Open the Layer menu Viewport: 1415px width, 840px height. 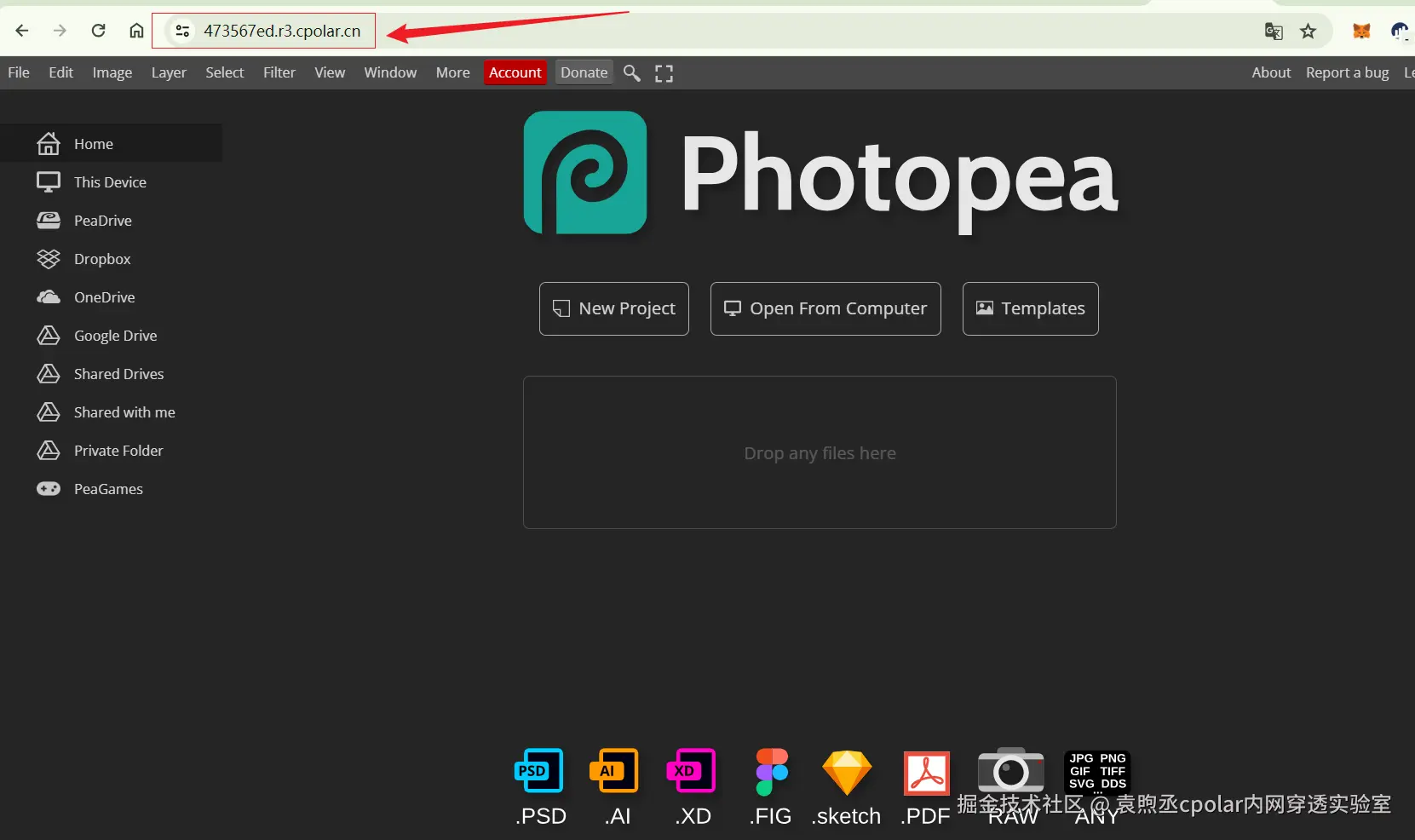pos(169,72)
